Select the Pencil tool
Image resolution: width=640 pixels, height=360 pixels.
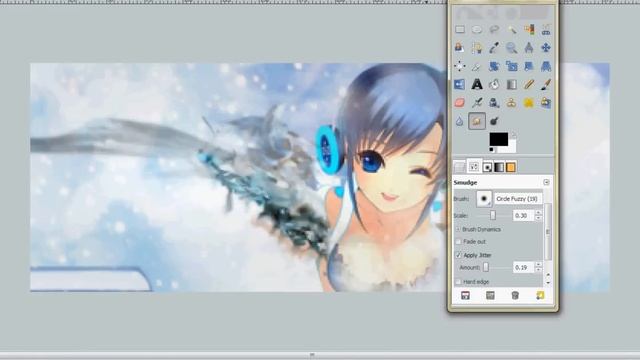[x=529, y=84]
